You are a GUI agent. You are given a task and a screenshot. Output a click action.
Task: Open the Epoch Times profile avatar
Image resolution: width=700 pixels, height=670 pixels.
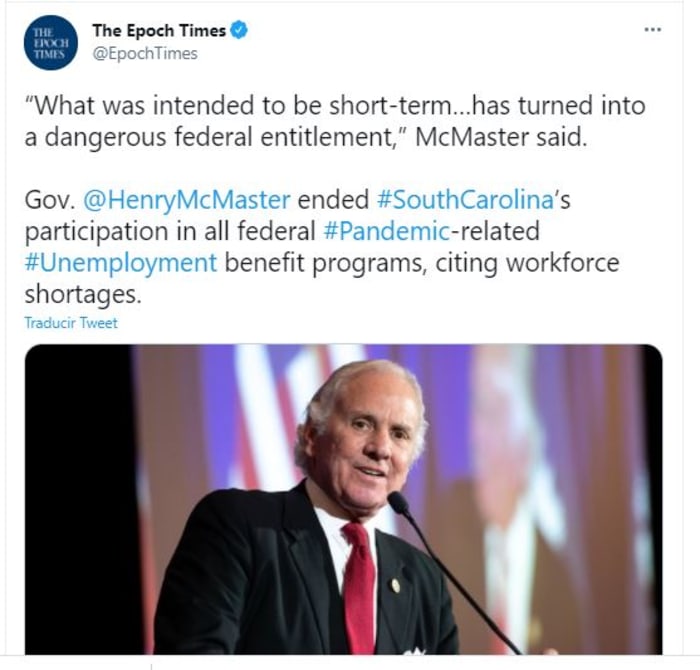tap(50, 43)
